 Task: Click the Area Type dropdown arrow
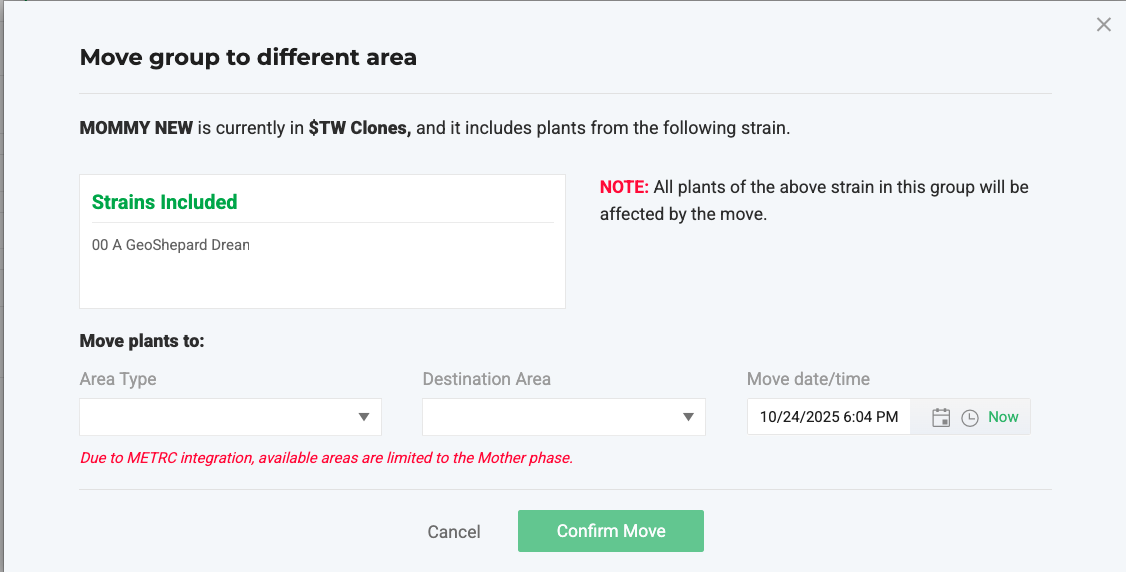coord(364,417)
